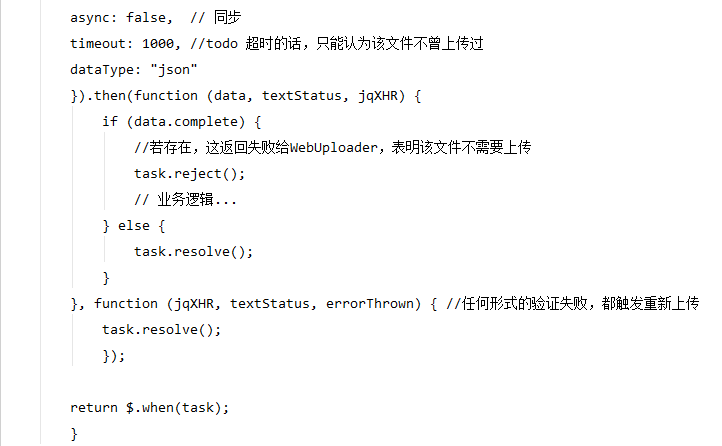This screenshot has width=722, height=446.
Task: Click the second task.resolve() call
Action: pos(162,330)
